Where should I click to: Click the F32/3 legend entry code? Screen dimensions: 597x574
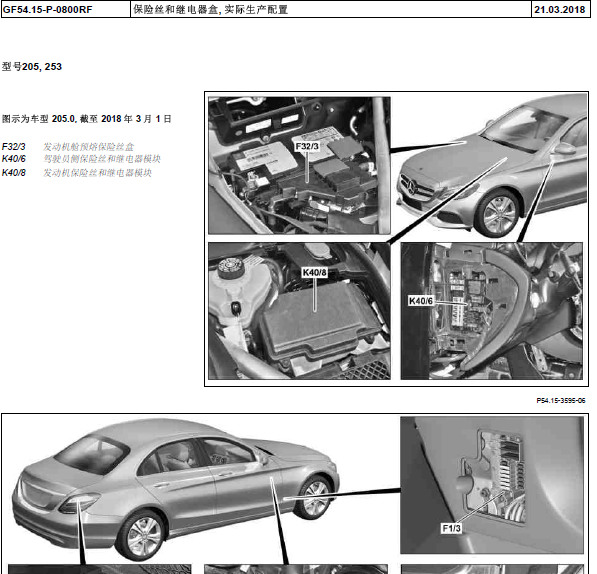(x=14, y=147)
